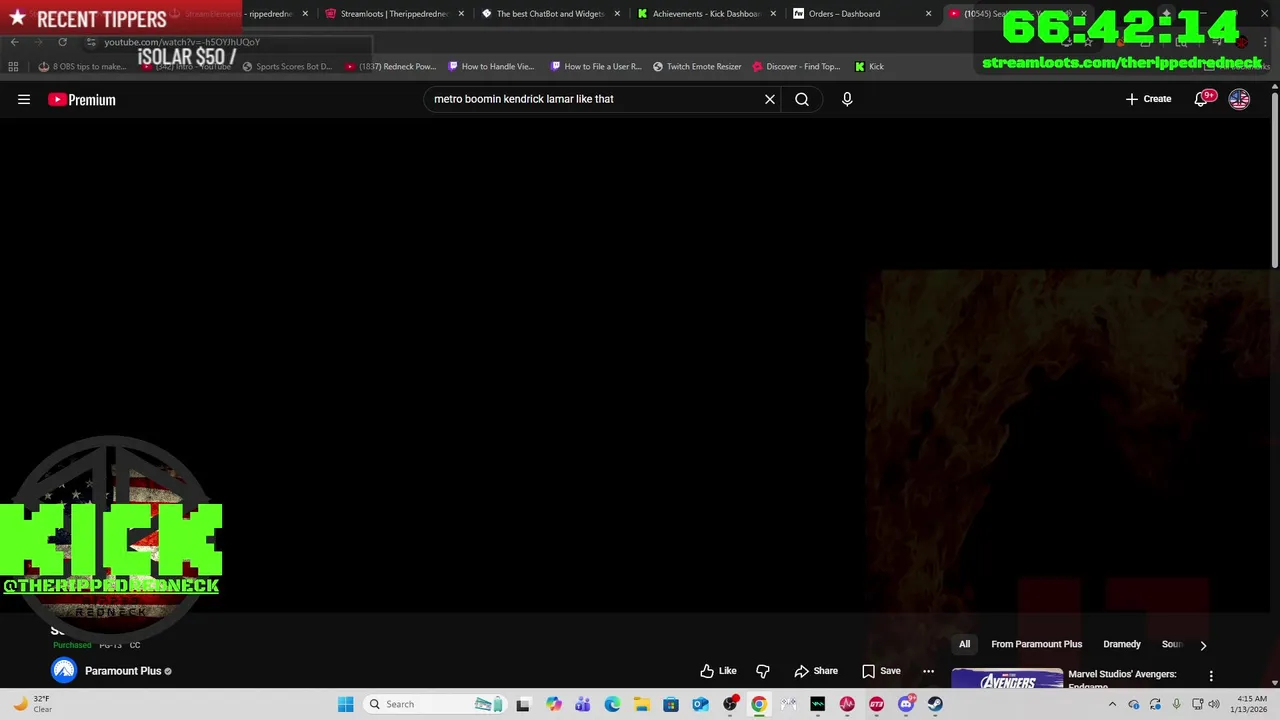Viewport: 1280px width, 720px height.
Task: Open Twitch Emote Resizer bookmark
Action: tap(697, 67)
